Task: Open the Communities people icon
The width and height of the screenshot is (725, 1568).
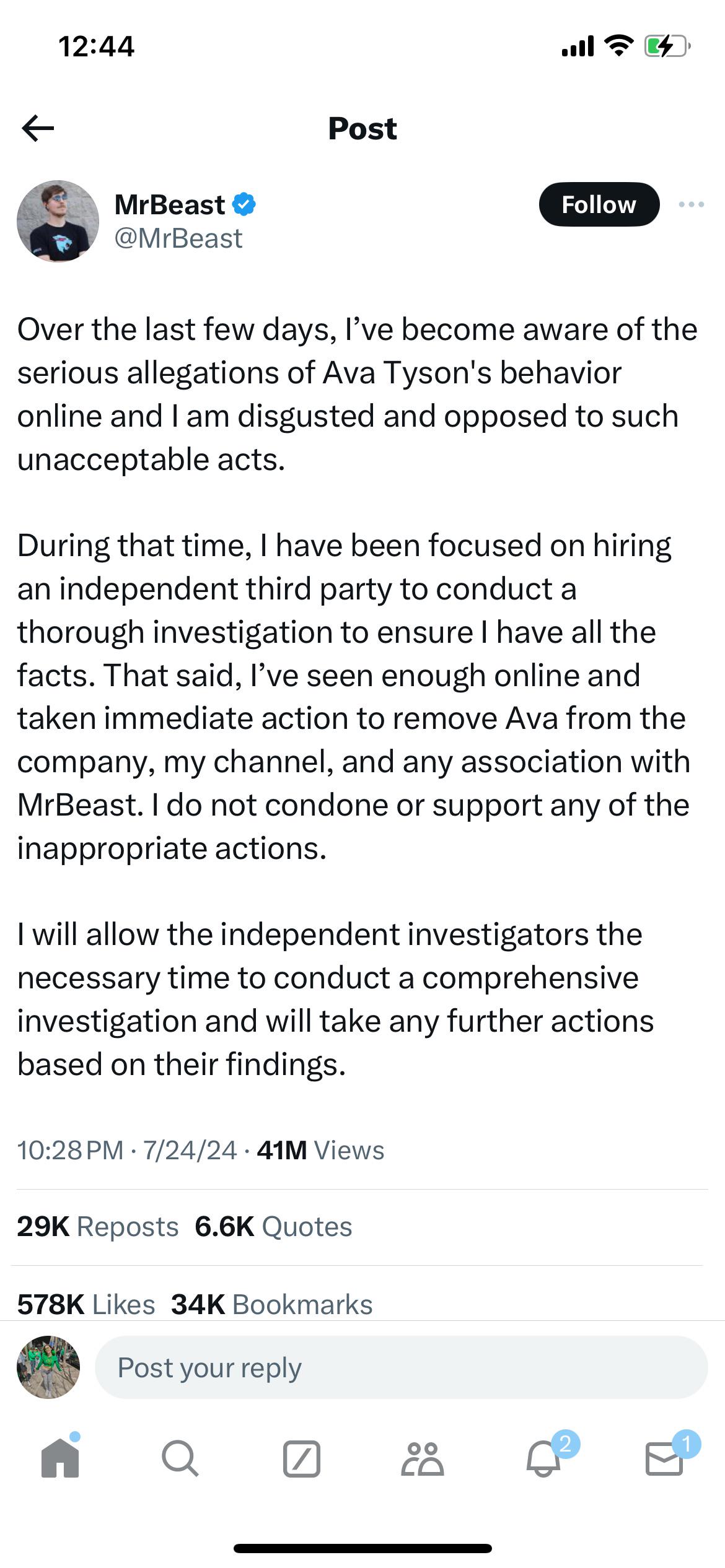Action: (423, 1459)
